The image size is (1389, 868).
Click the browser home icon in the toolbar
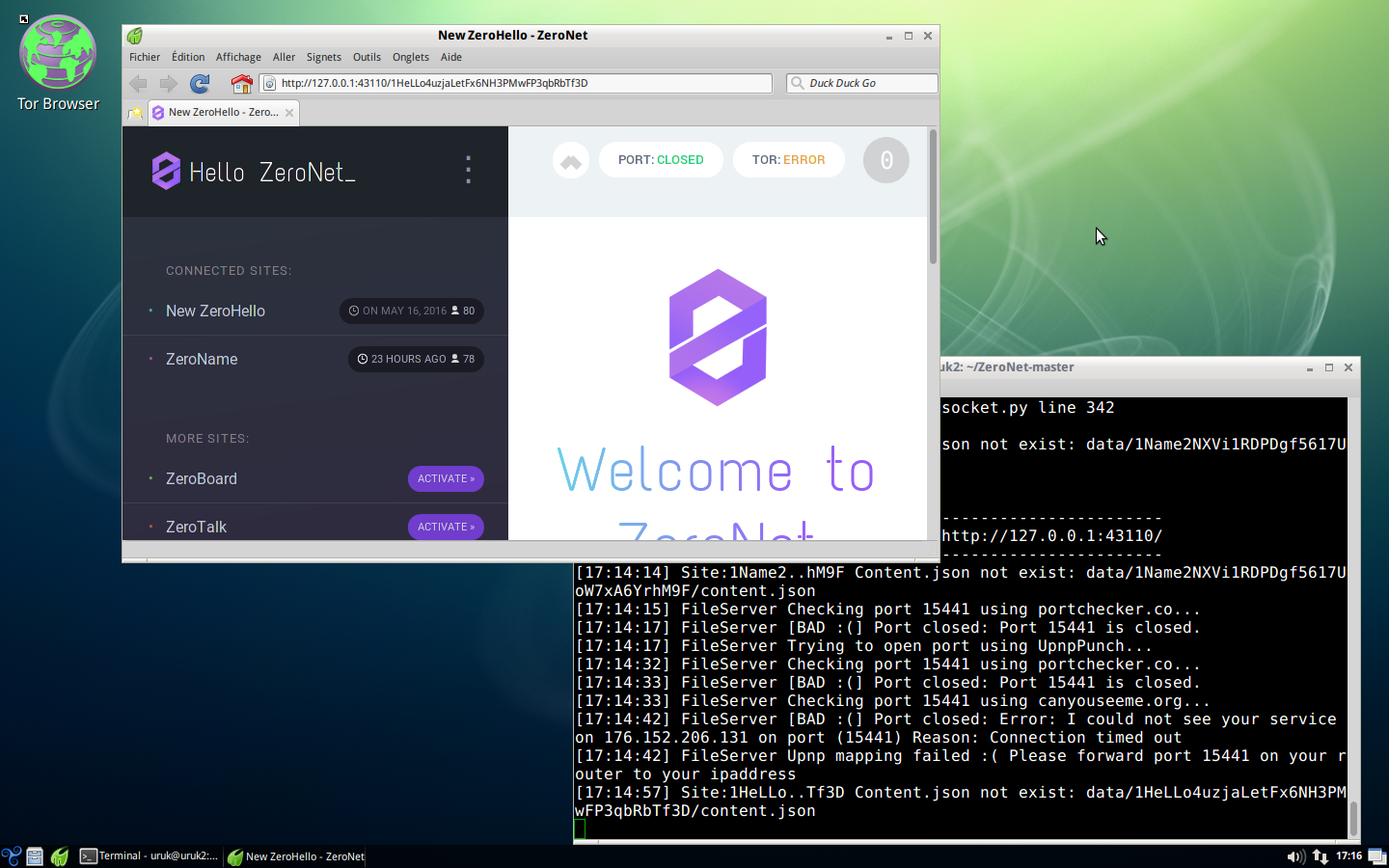242,83
